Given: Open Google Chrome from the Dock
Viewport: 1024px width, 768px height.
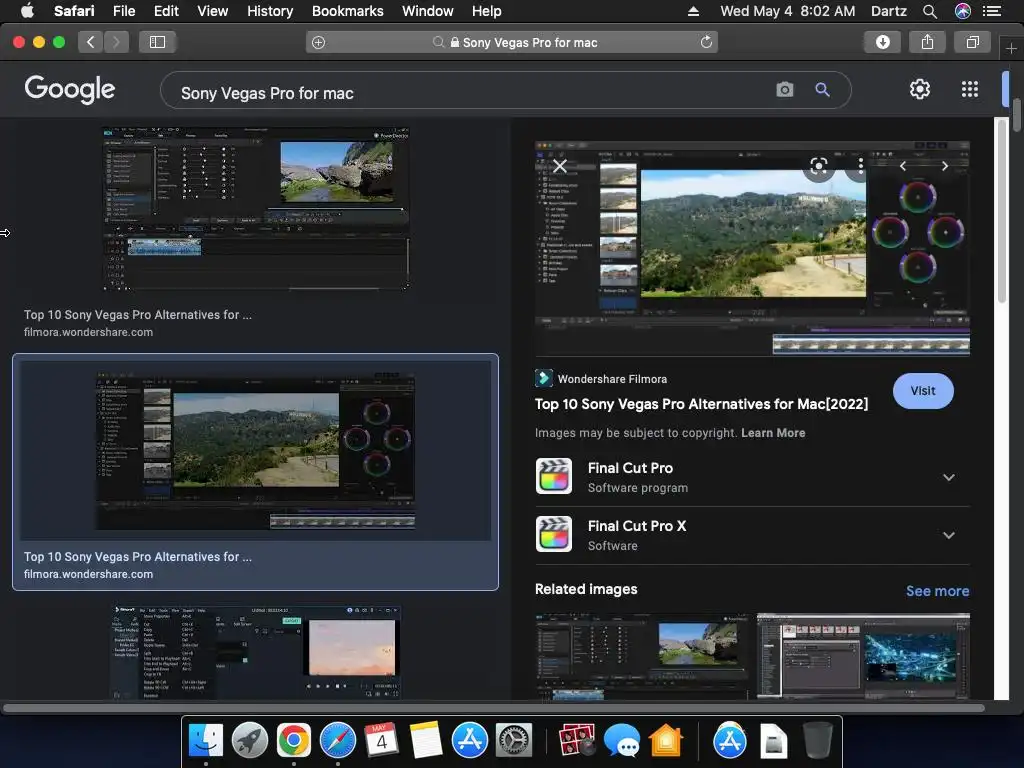Looking at the screenshot, I should coord(293,741).
